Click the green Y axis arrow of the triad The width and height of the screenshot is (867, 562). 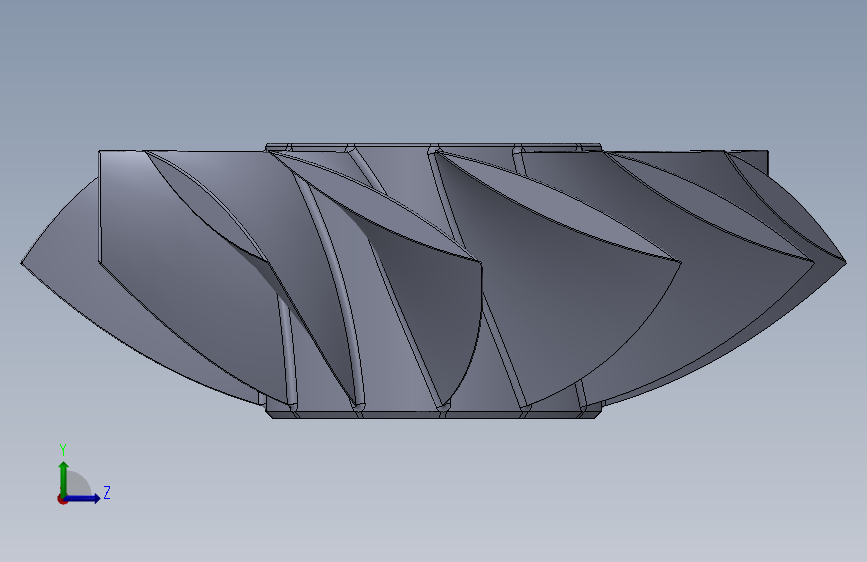click(x=64, y=479)
